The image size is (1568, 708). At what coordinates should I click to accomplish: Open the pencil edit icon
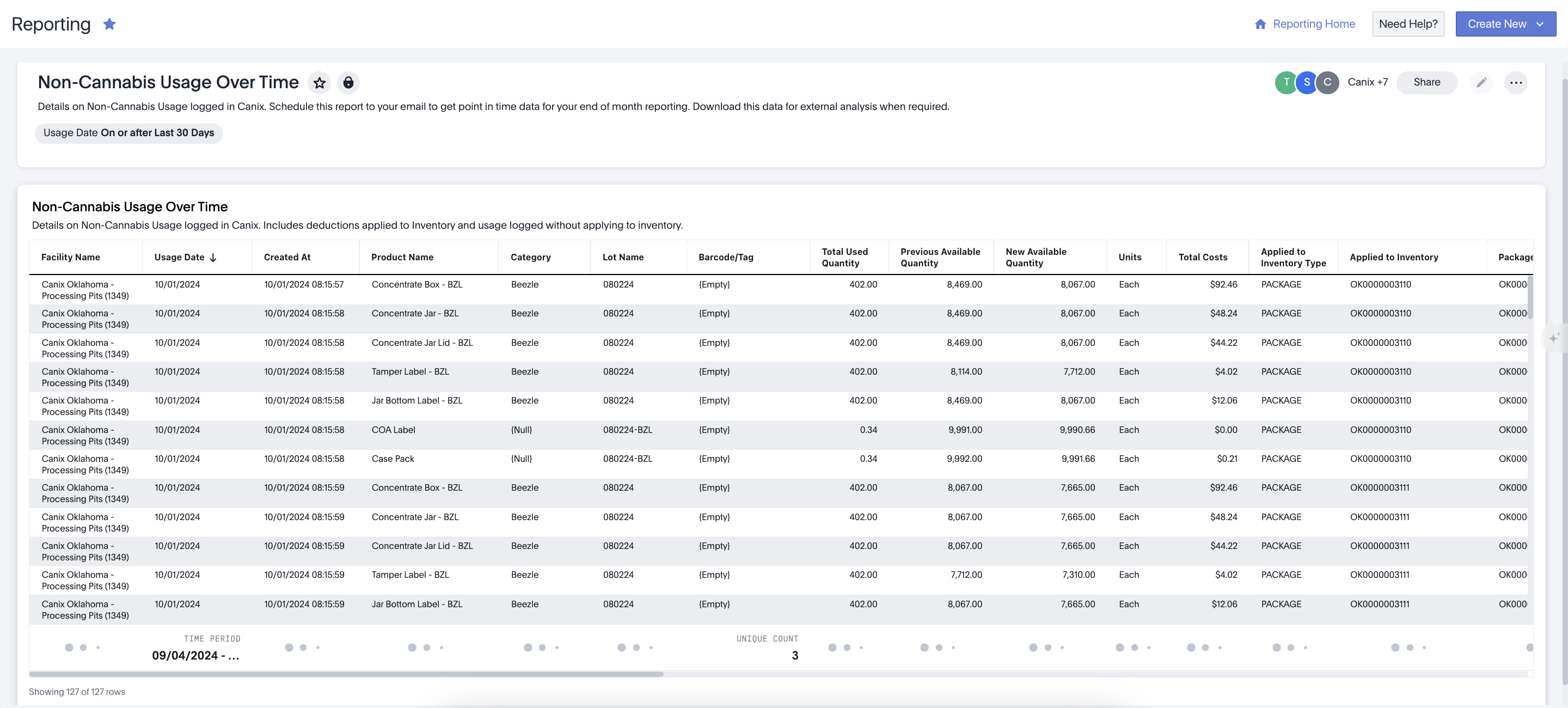tap(1481, 82)
